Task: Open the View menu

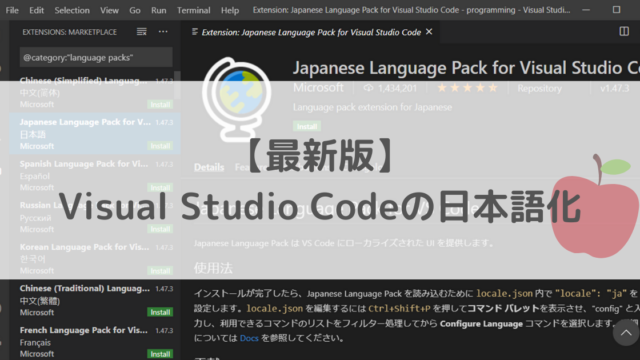Action: click(109, 10)
